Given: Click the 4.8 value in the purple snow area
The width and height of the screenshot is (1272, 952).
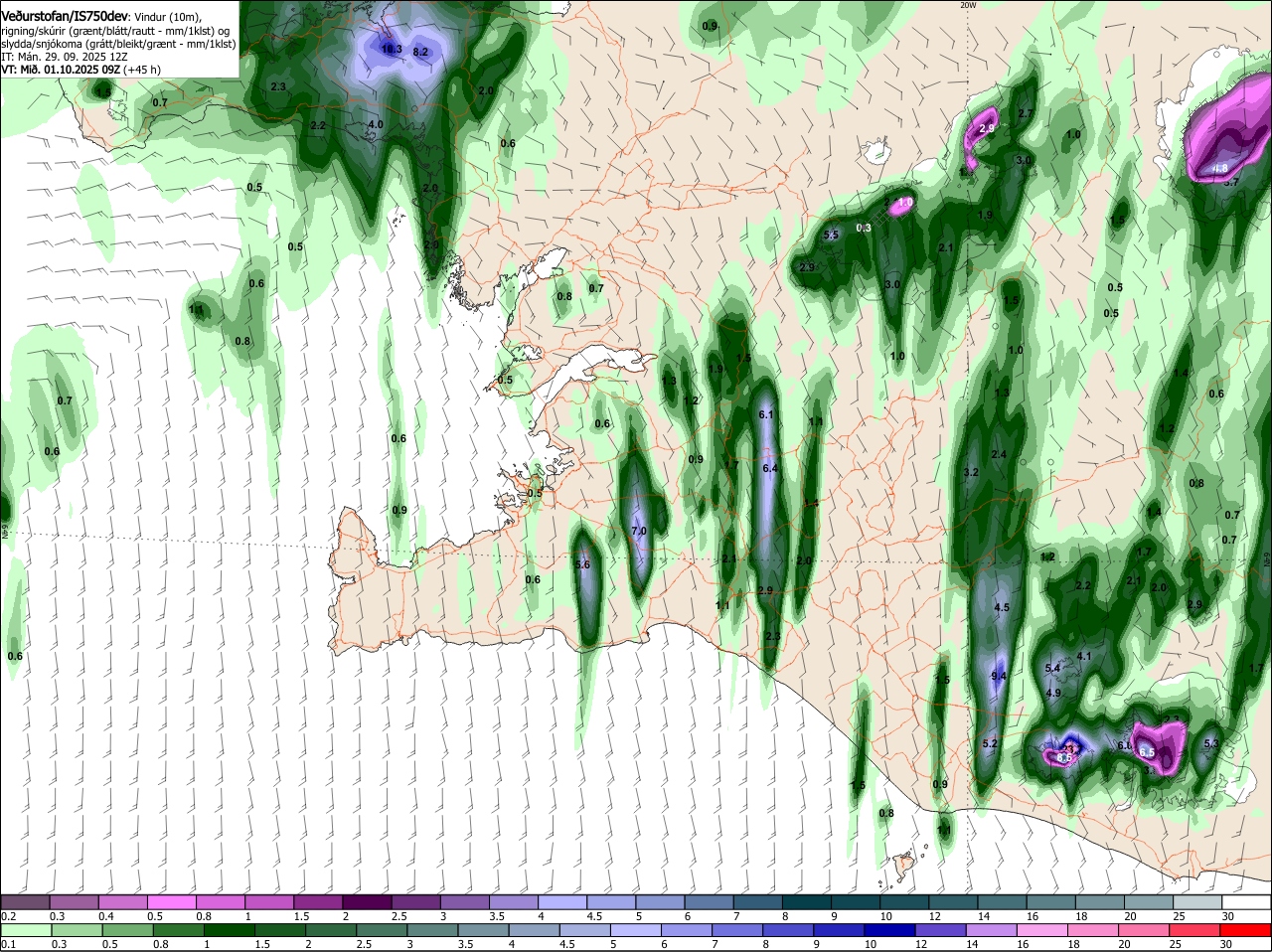Looking at the screenshot, I should point(1220,169).
